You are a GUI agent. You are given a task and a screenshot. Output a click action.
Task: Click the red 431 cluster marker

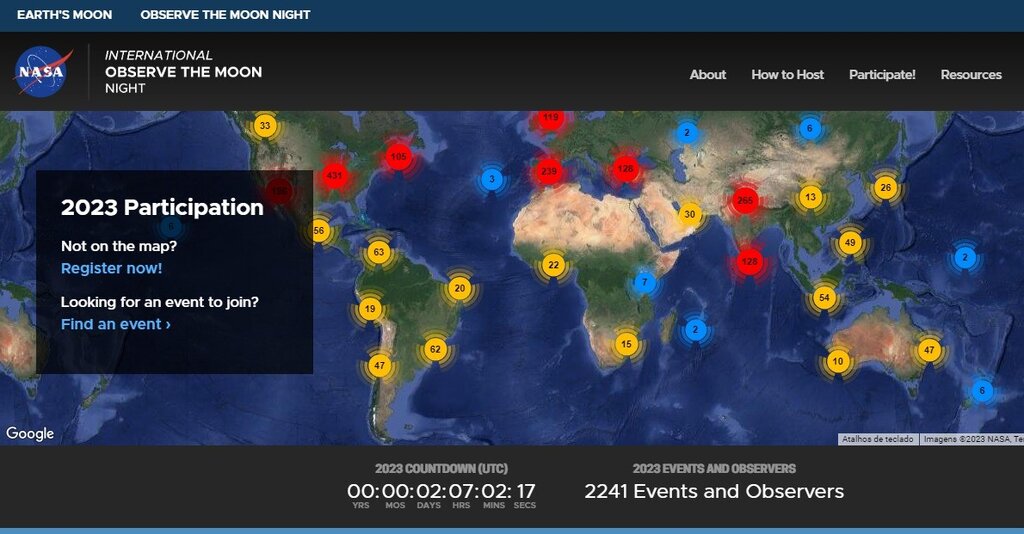(x=334, y=176)
